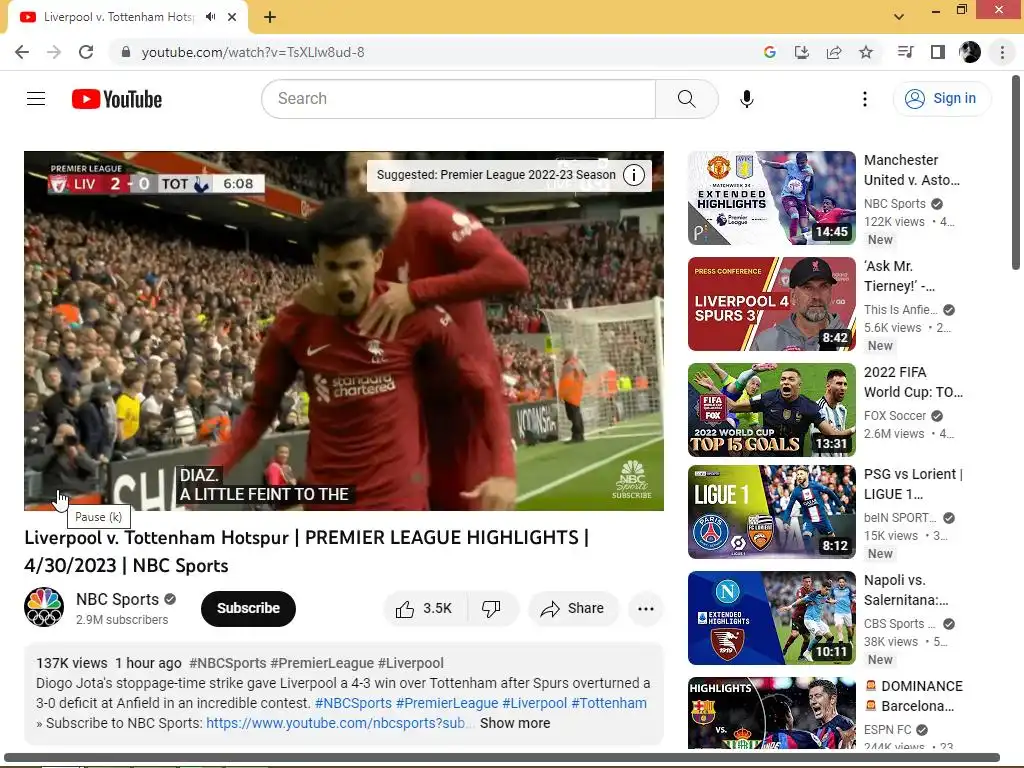Open PSG vs Lorient Ligue 1 thumbnail

(771, 512)
